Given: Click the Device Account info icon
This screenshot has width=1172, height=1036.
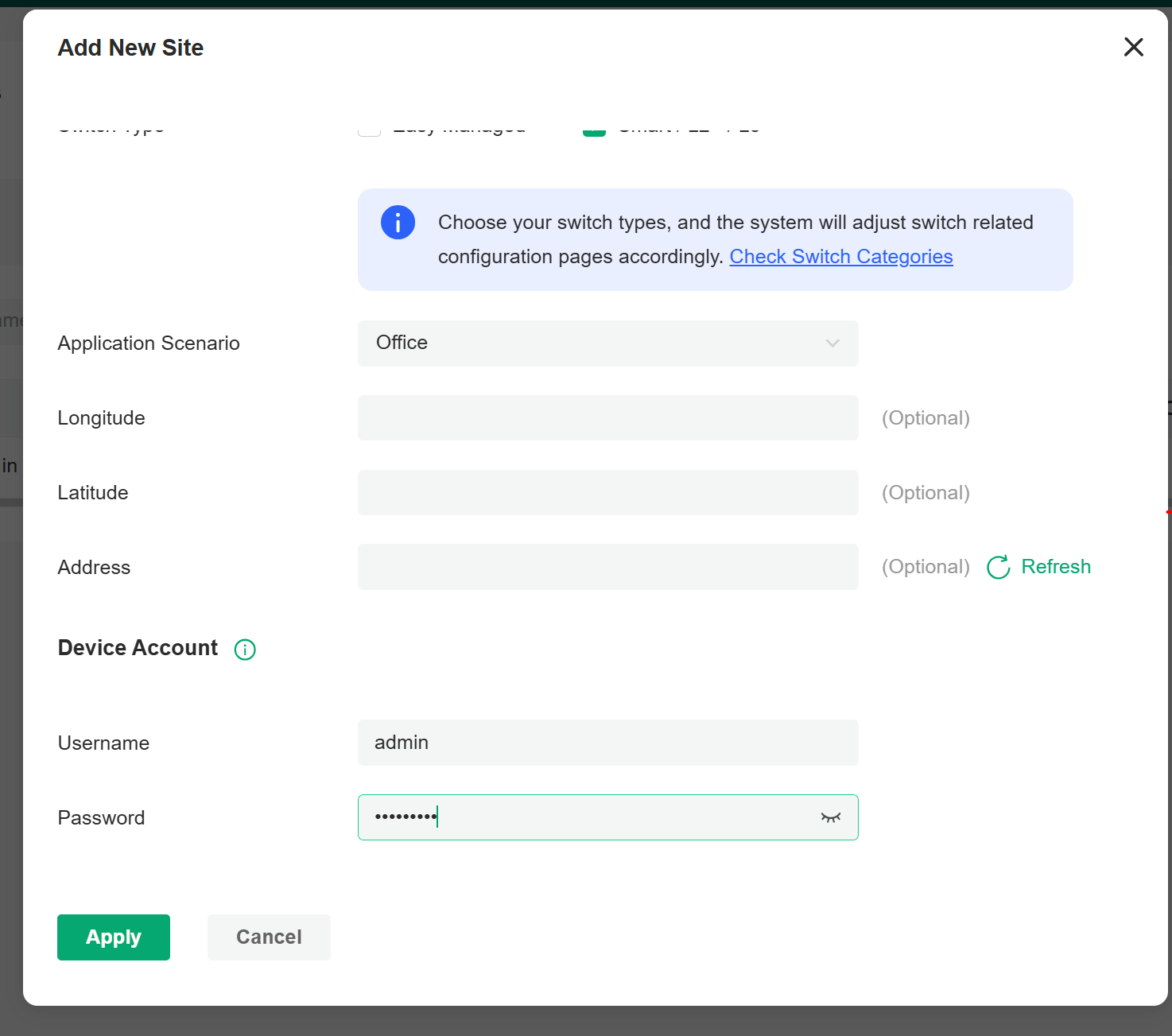Looking at the screenshot, I should (x=245, y=650).
